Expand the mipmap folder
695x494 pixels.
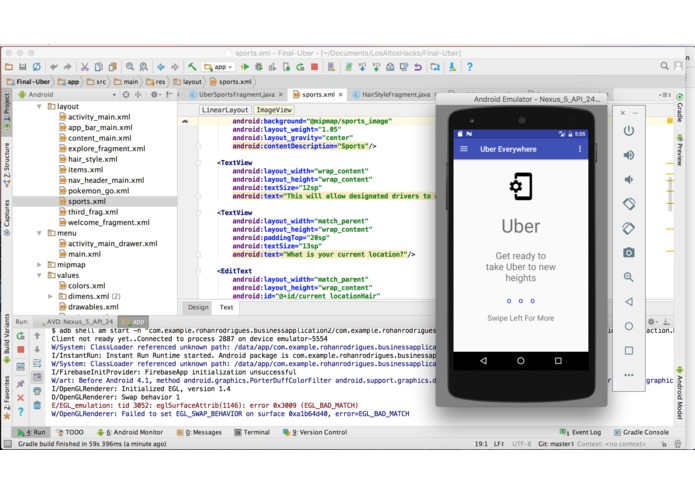point(39,265)
